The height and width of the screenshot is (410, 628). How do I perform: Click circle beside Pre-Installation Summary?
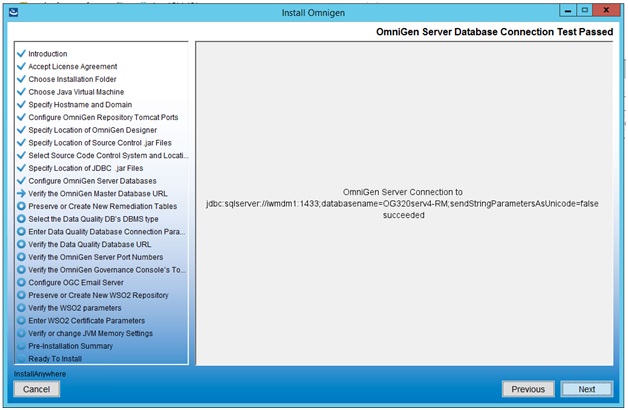(22, 346)
